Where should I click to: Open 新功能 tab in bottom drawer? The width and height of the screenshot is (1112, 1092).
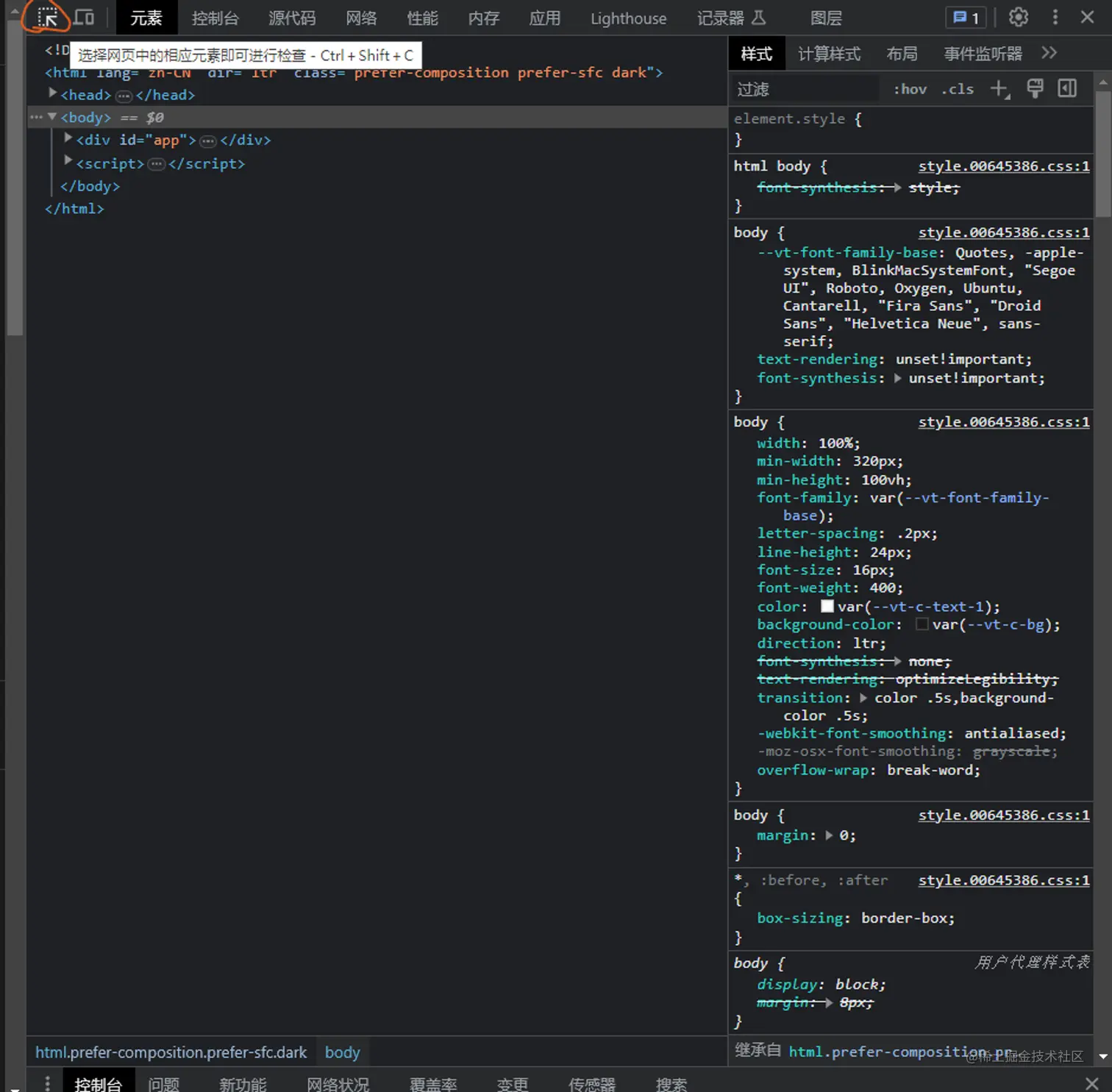tap(243, 1084)
